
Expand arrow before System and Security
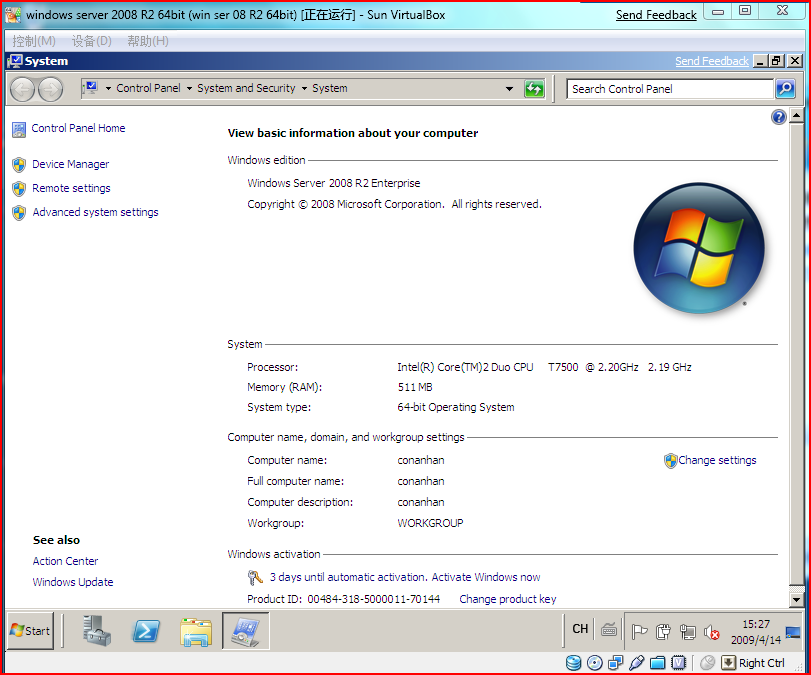[x=189, y=88]
